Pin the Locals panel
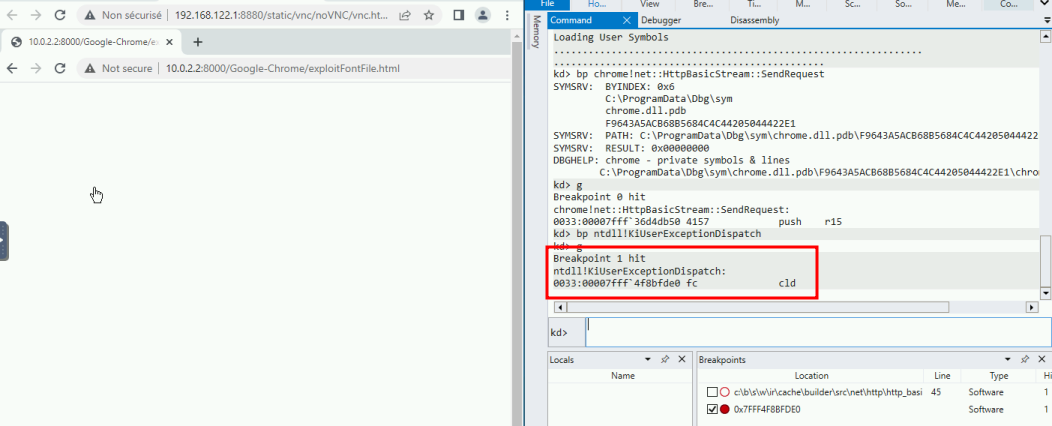The height and width of the screenshot is (426, 1052). [x=664, y=360]
